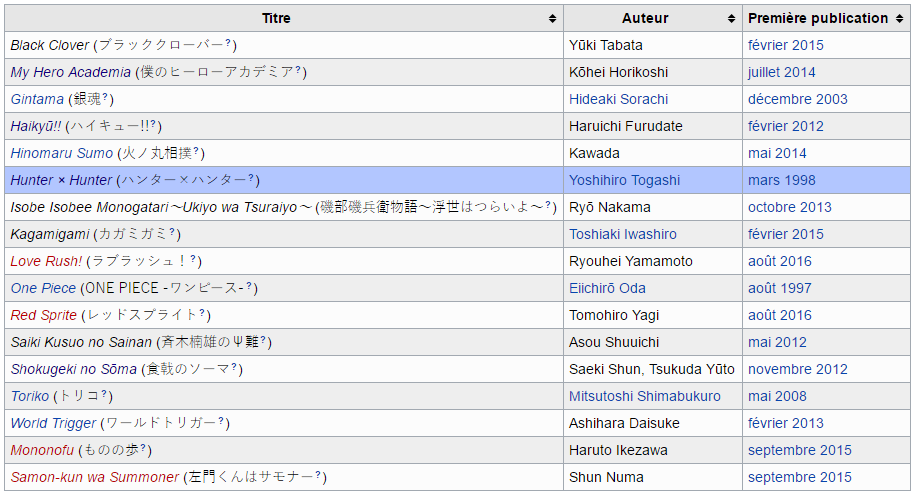Image resolution: width=915 pixels, height=494 pixels.
Task: Select the Toriko title link
Action: 29,396
